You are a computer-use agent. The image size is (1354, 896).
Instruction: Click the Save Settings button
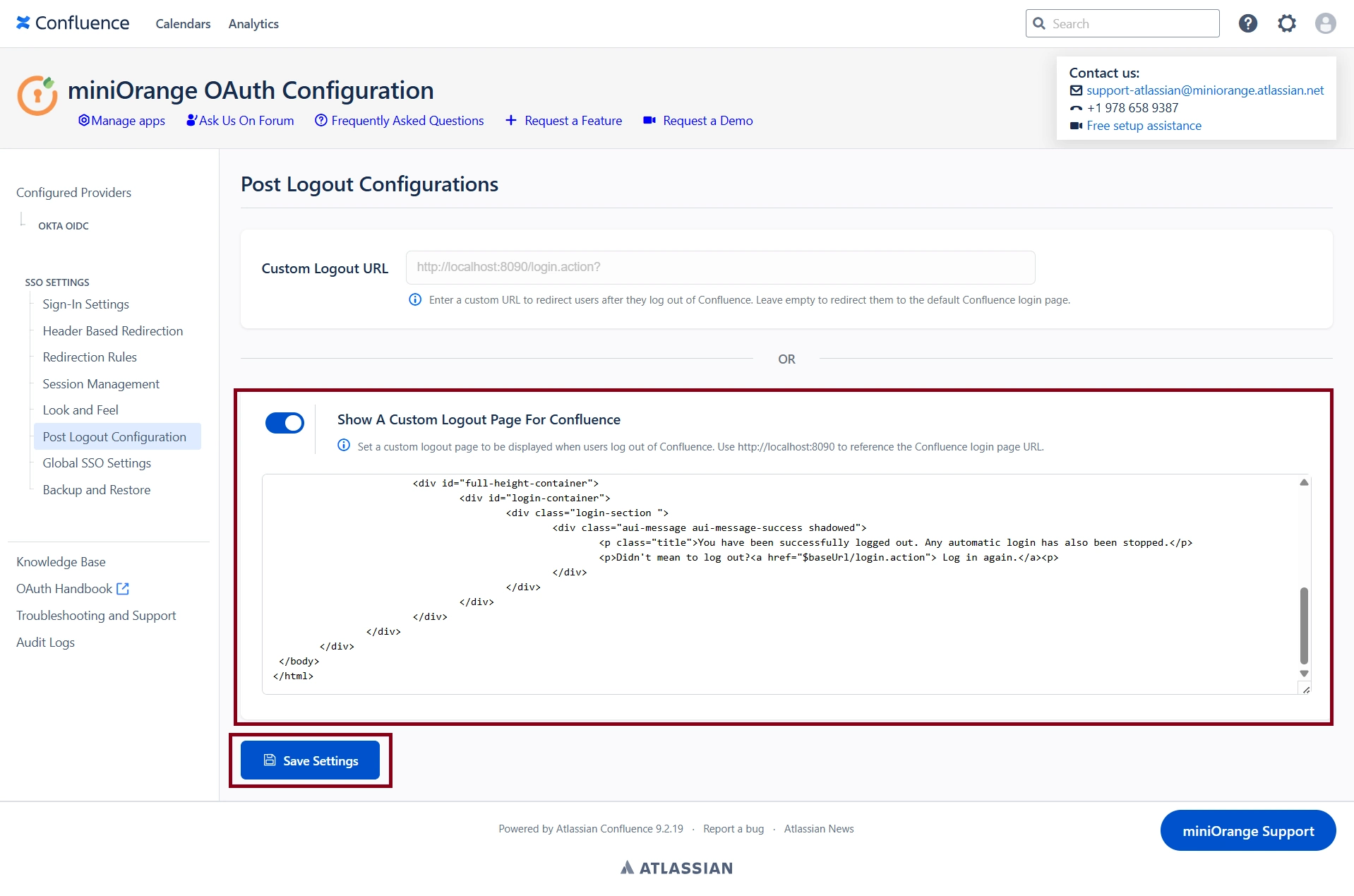pyautogui.click(x=310, y=760)
